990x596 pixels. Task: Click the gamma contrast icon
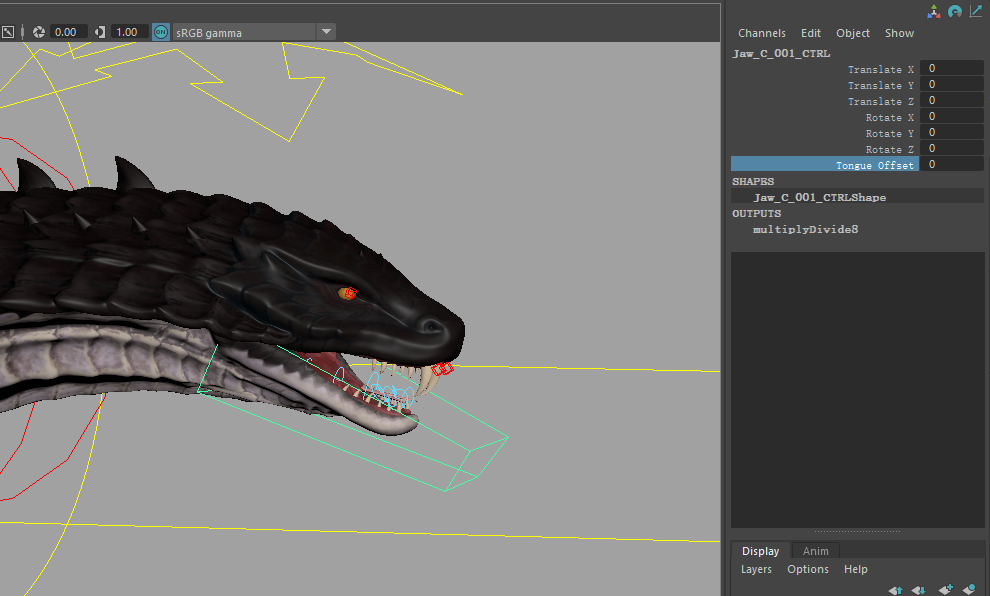tap(100, 32)
